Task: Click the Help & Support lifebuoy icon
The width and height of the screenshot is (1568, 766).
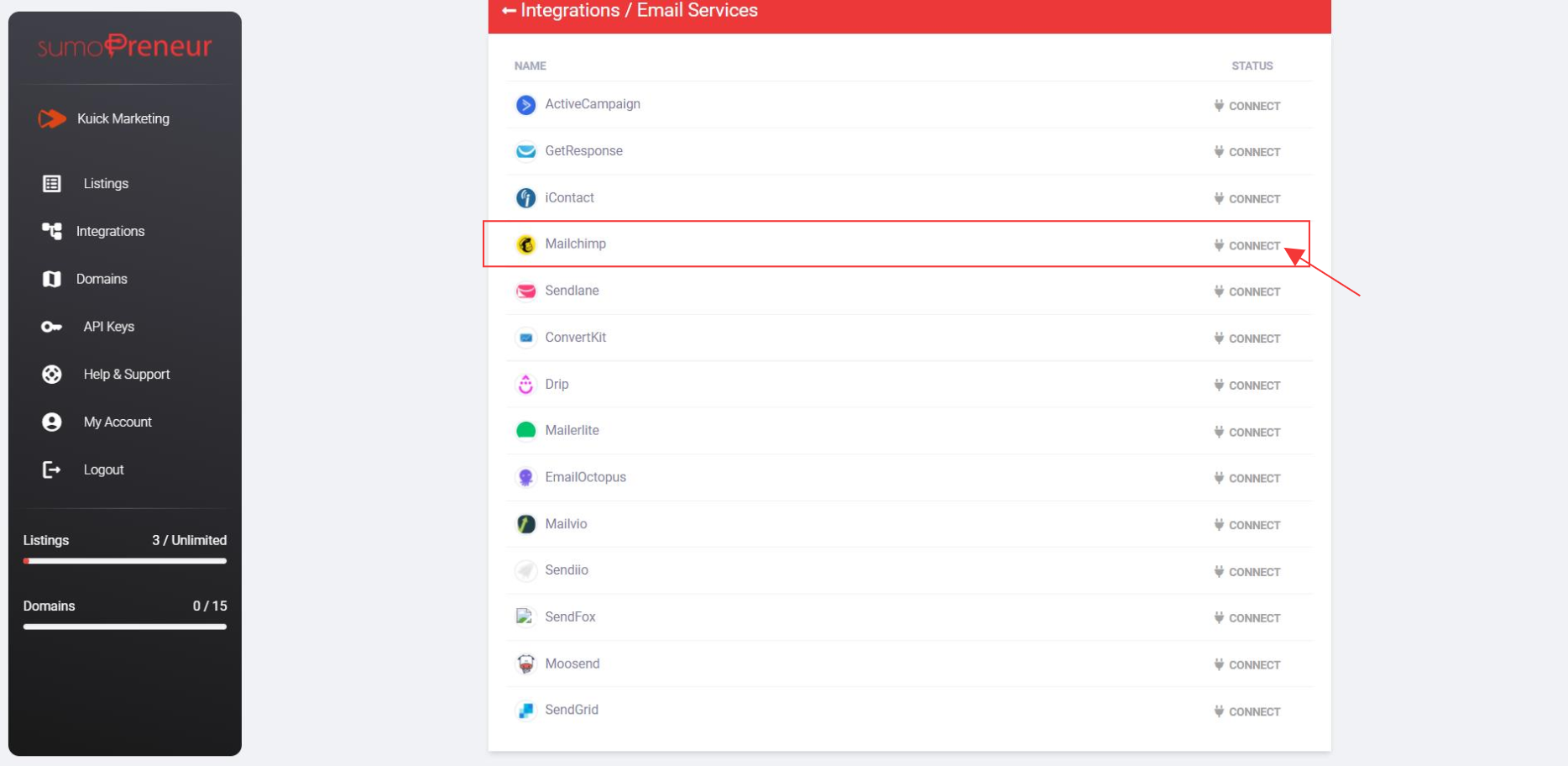Action: click(x=52, y=375)
